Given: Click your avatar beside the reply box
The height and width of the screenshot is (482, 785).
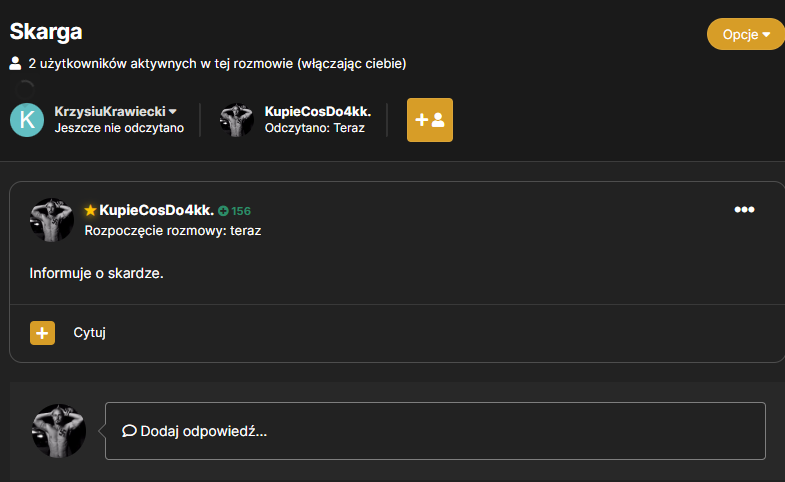Looking at the screenshot, I should tap(59, 431).
